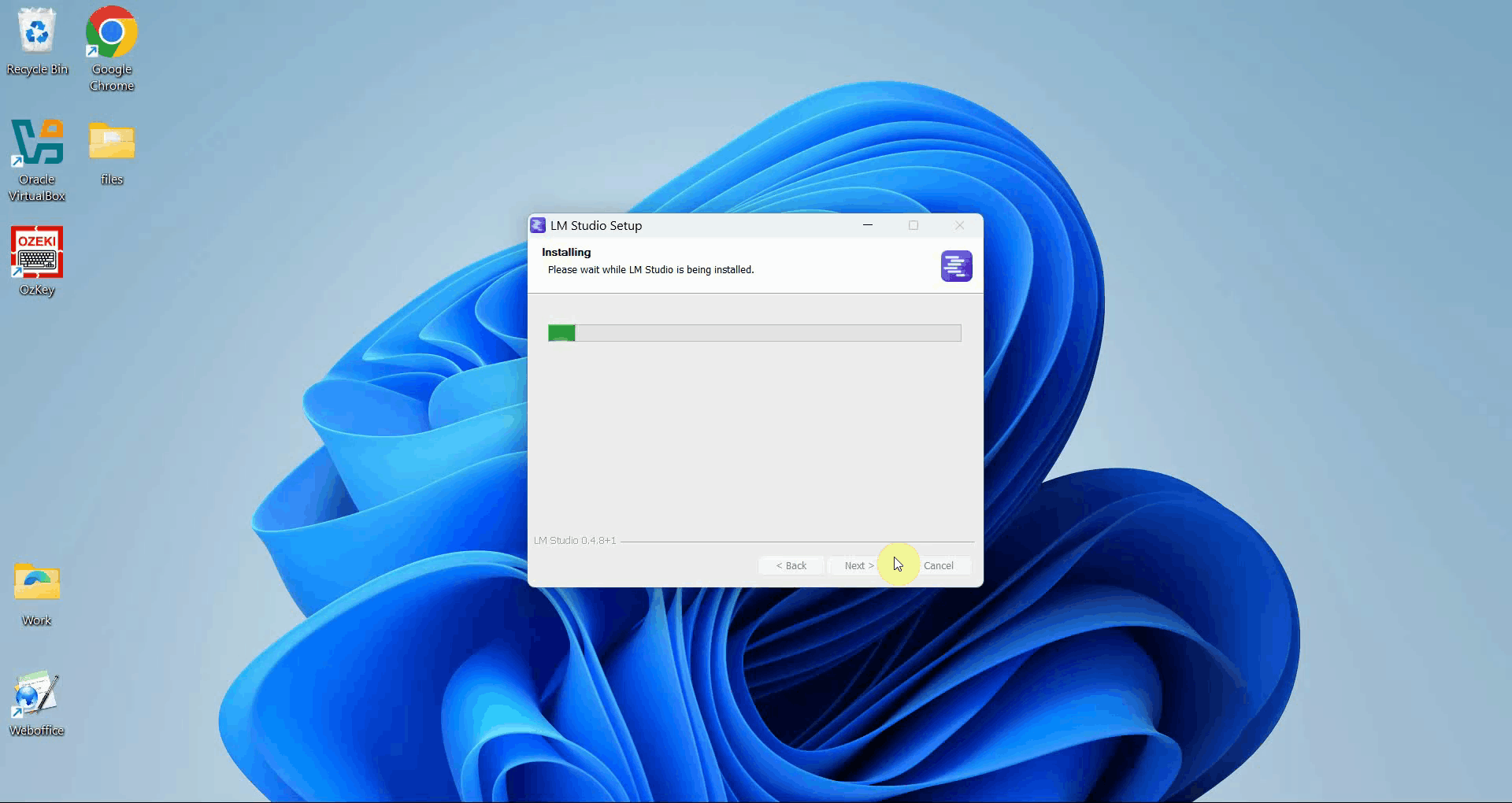Screen dimensions: 1512x803
Task: Click the LM Studio logo in the installer header
Action: [955, 265]
